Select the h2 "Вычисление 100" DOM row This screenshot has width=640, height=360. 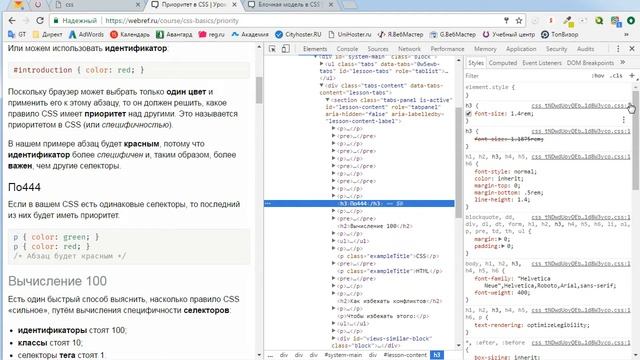(375, 226)
